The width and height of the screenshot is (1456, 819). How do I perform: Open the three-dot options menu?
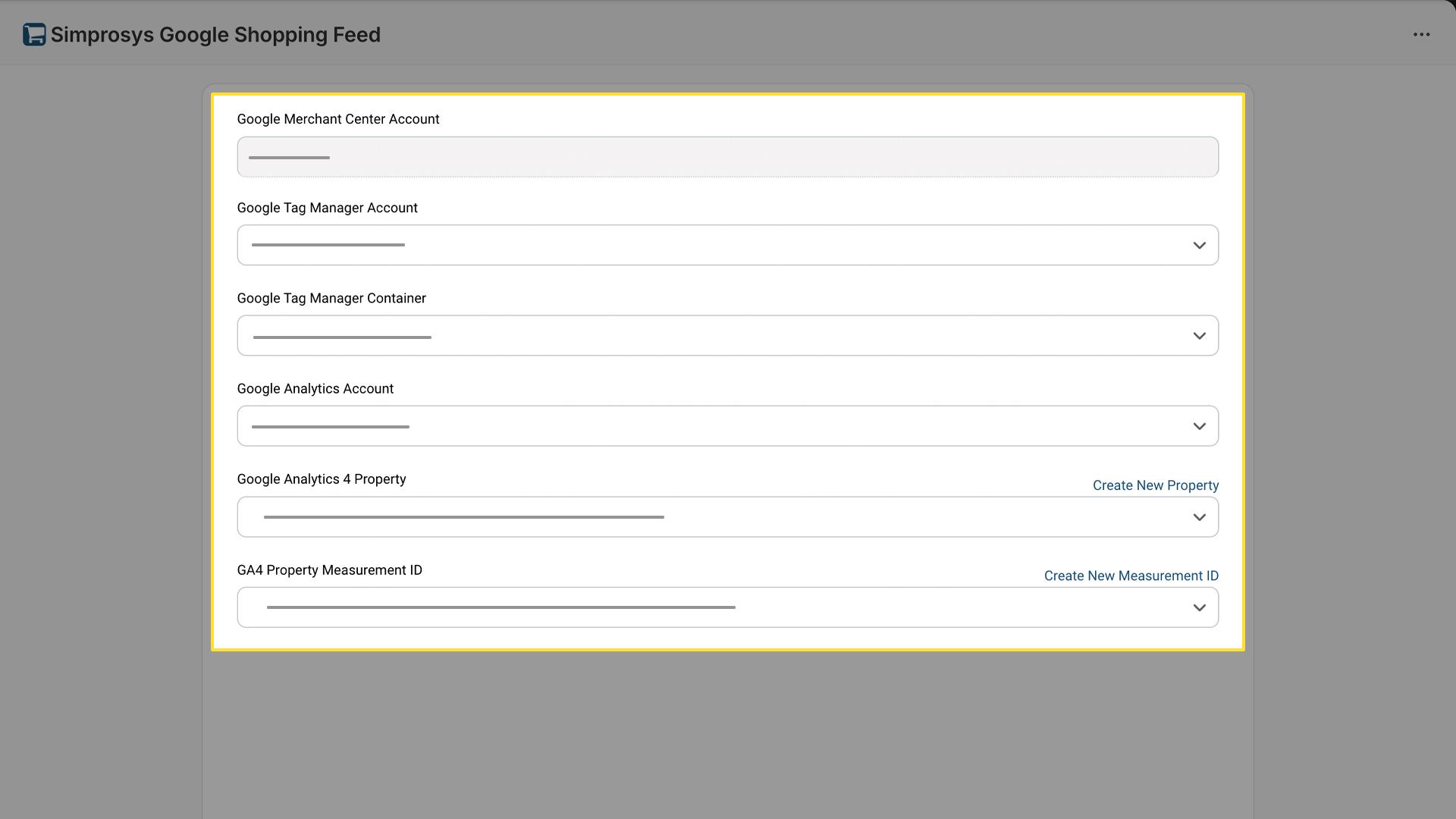point(1422,33)
